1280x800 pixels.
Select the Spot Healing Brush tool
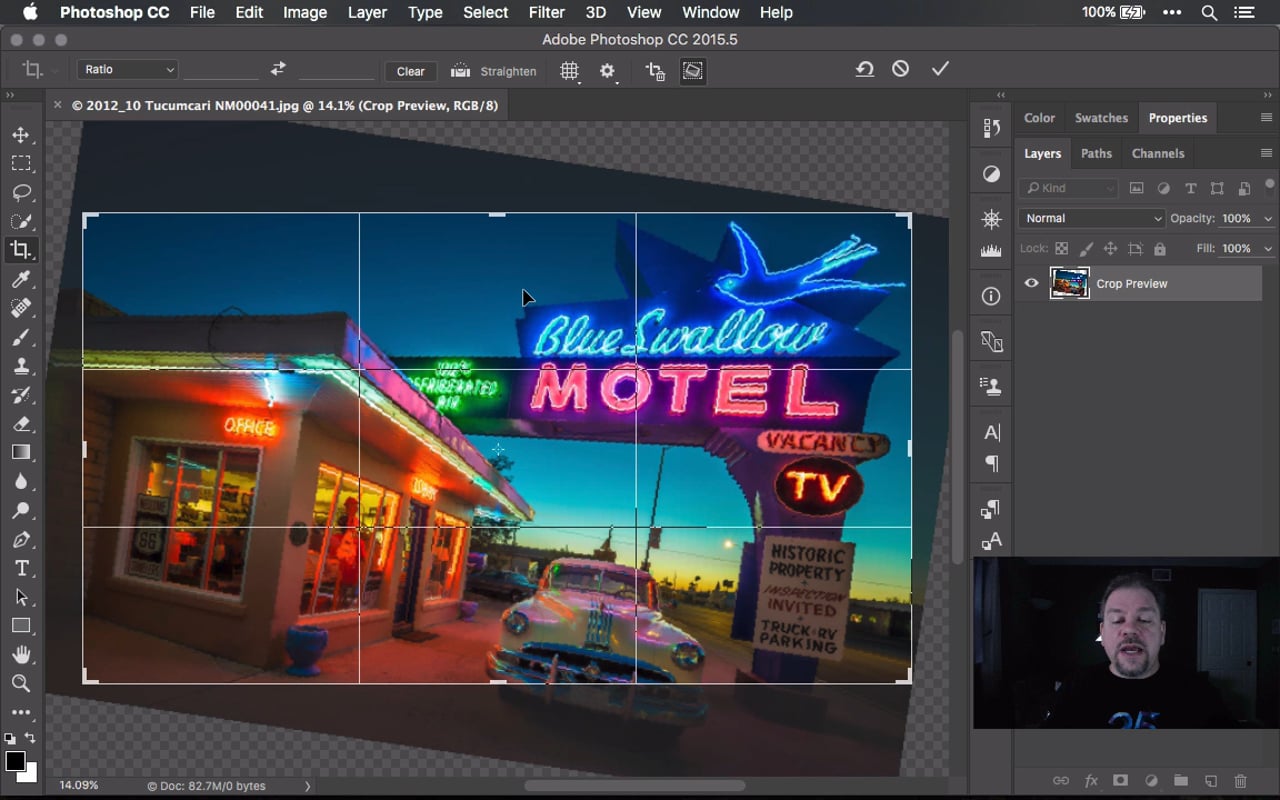21,308
